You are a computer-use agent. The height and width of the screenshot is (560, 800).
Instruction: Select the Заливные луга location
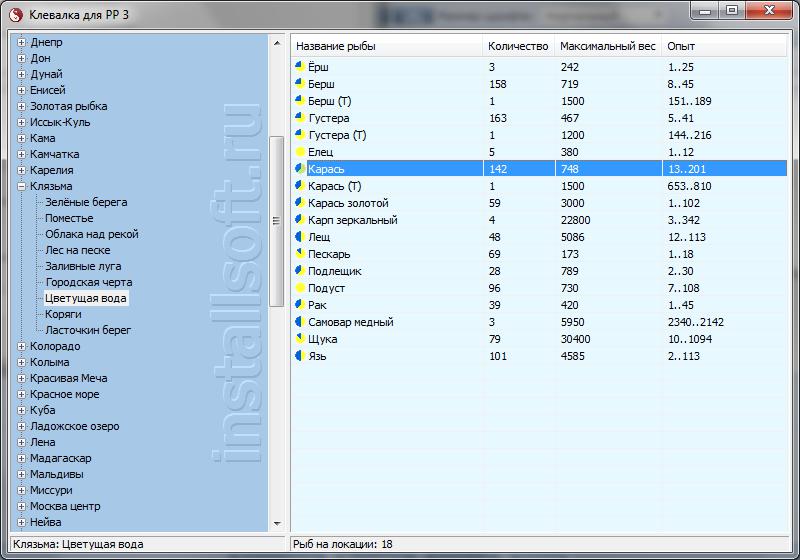(83, 266)
